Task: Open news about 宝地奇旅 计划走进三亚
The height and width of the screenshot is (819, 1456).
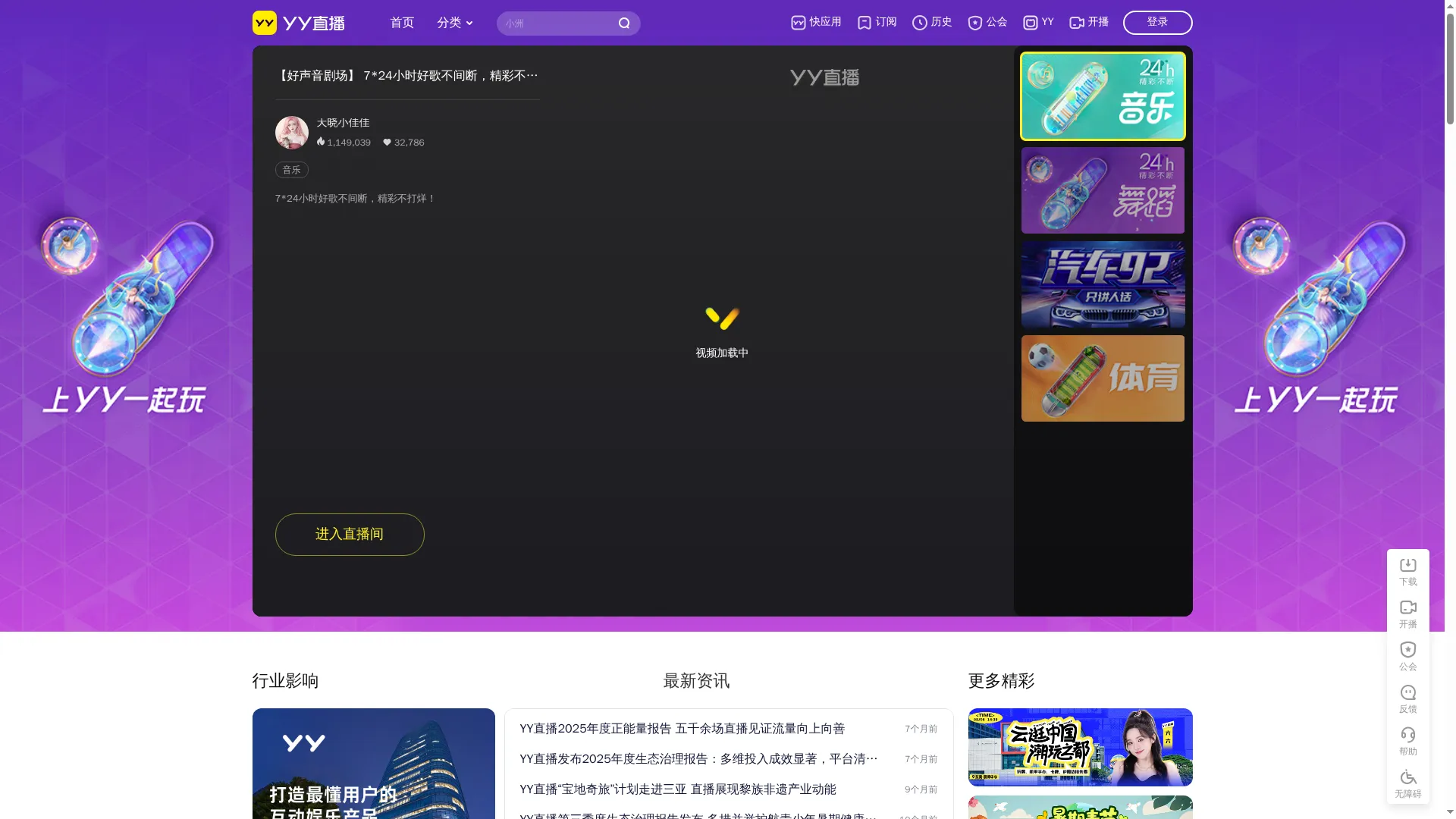Action: [x=677, y=789]
